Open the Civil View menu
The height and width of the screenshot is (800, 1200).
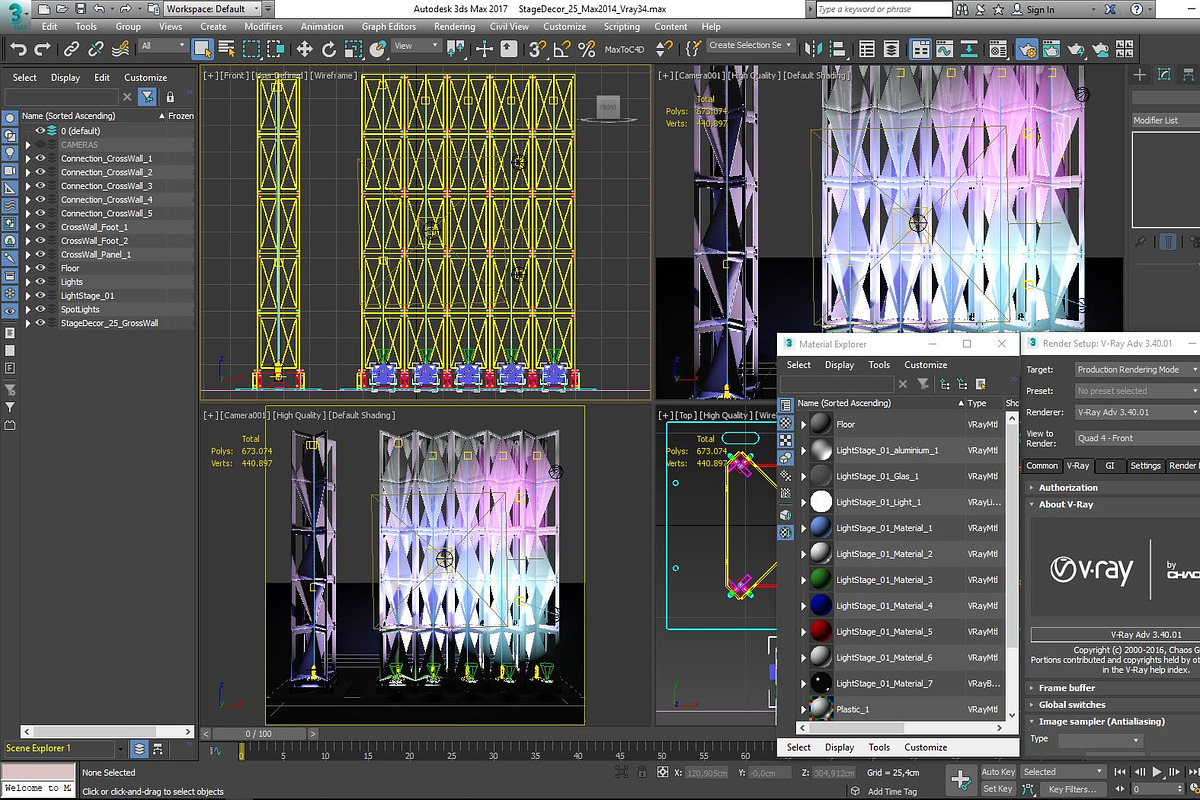point(509,27)
